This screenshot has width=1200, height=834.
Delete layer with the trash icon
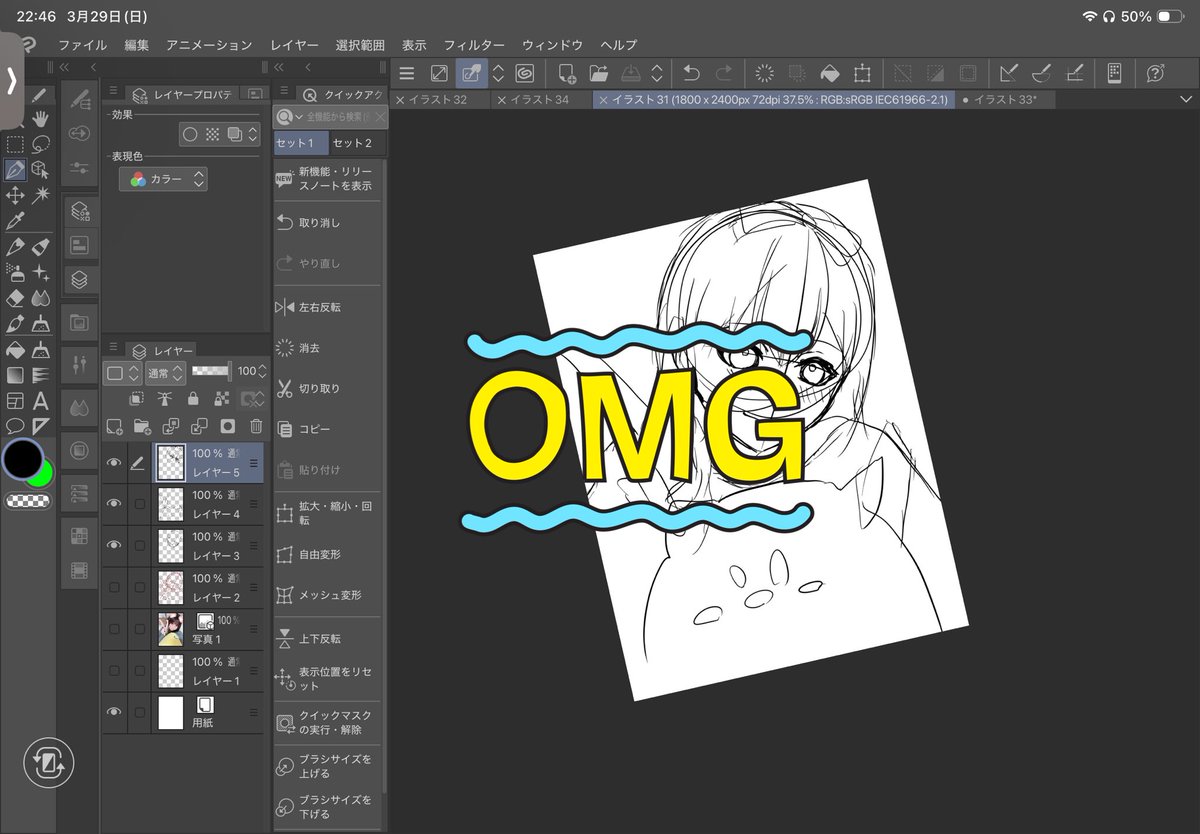pos(256,426)
